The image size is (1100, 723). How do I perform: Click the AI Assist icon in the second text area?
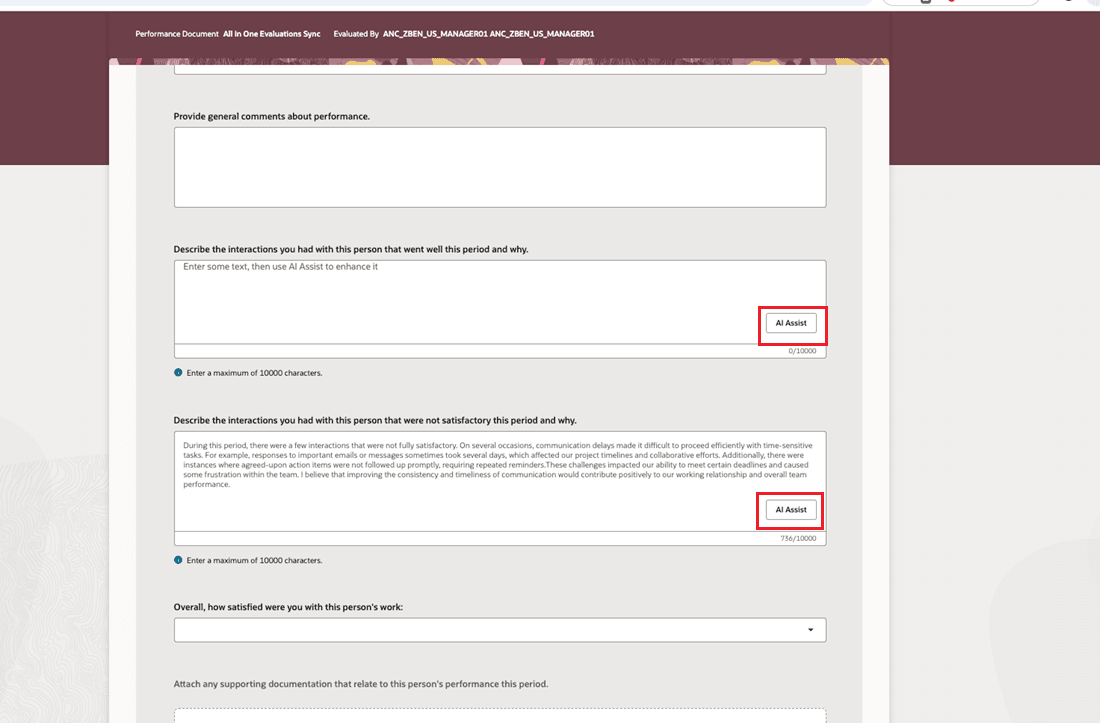pyautogui.click(x=791, y=510)
